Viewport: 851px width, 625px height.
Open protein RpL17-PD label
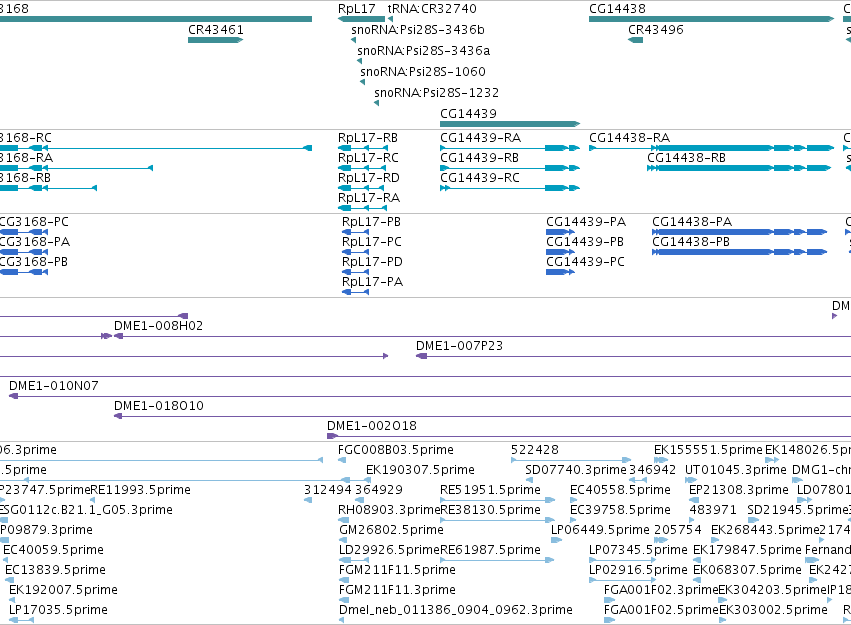coord(372,262)
